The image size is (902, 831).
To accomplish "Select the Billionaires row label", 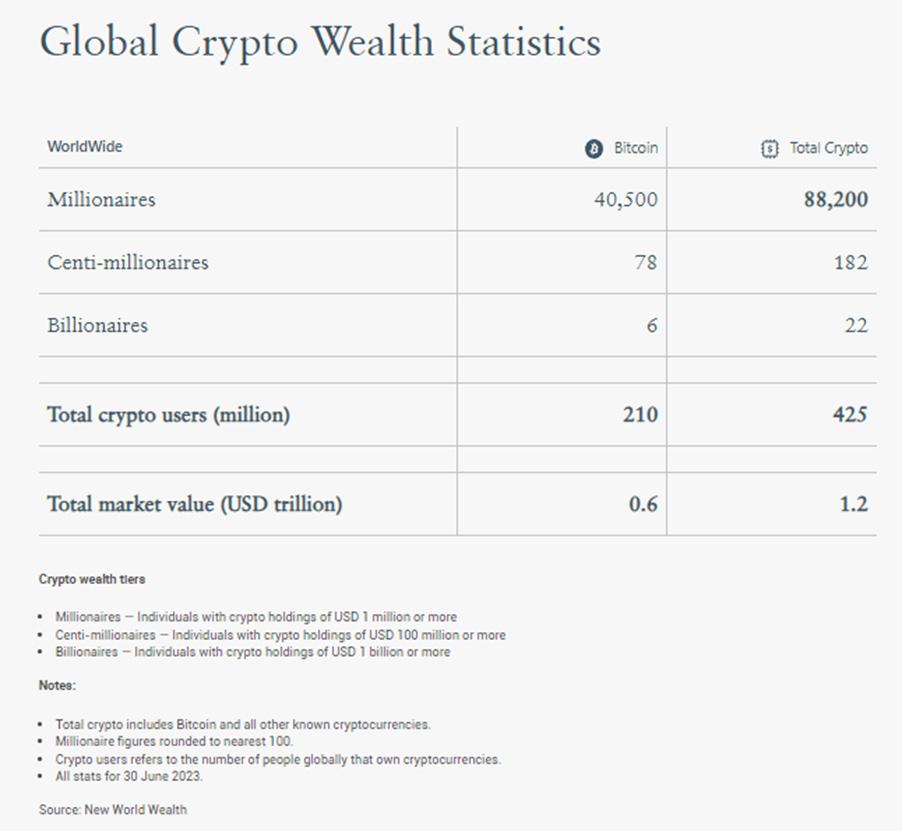I will click(x=97, y=325).
